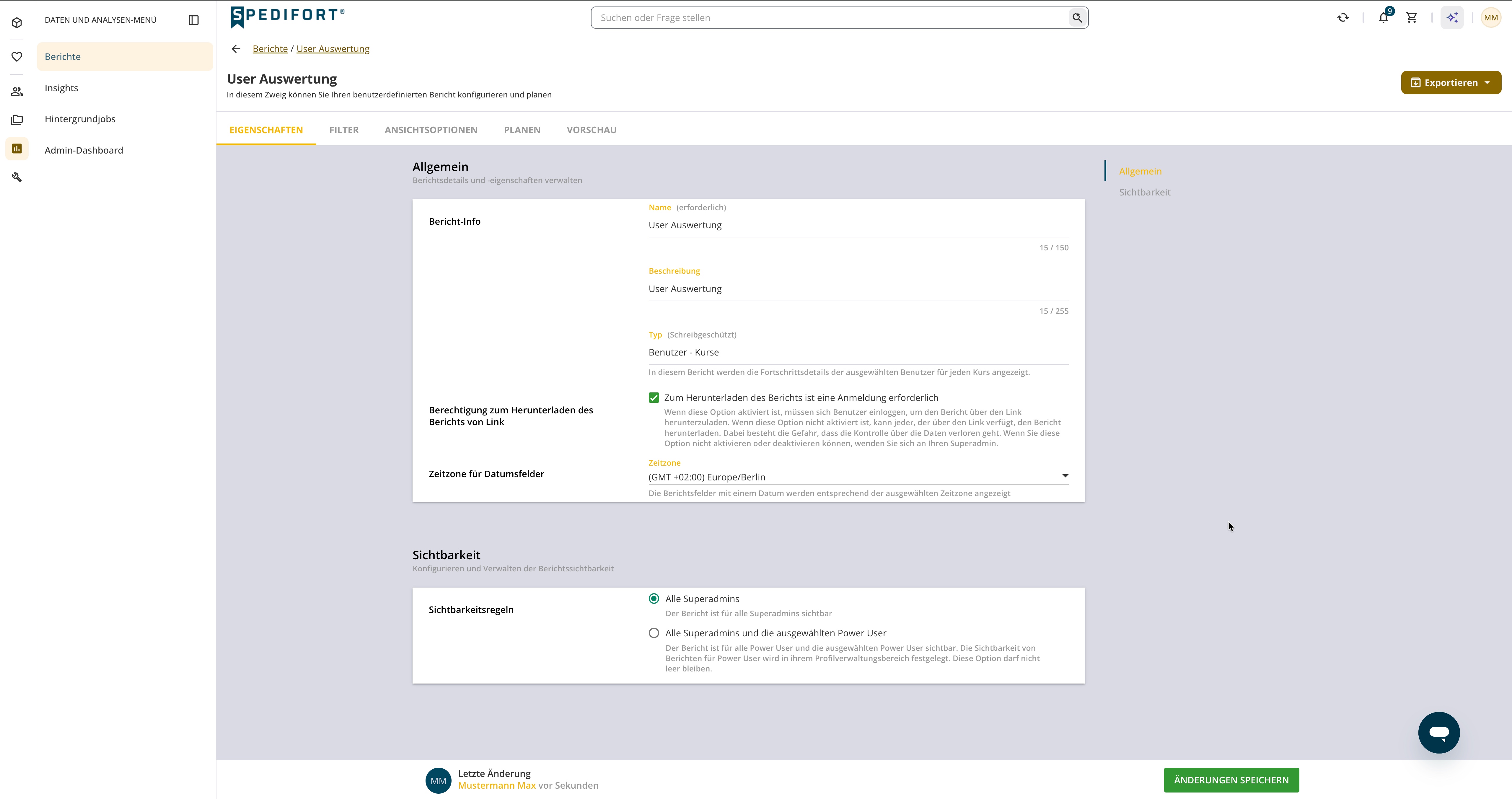
Task: Expand the Zeitzone Europe/Berlin dropdown
Action: [x=858, y=477]
